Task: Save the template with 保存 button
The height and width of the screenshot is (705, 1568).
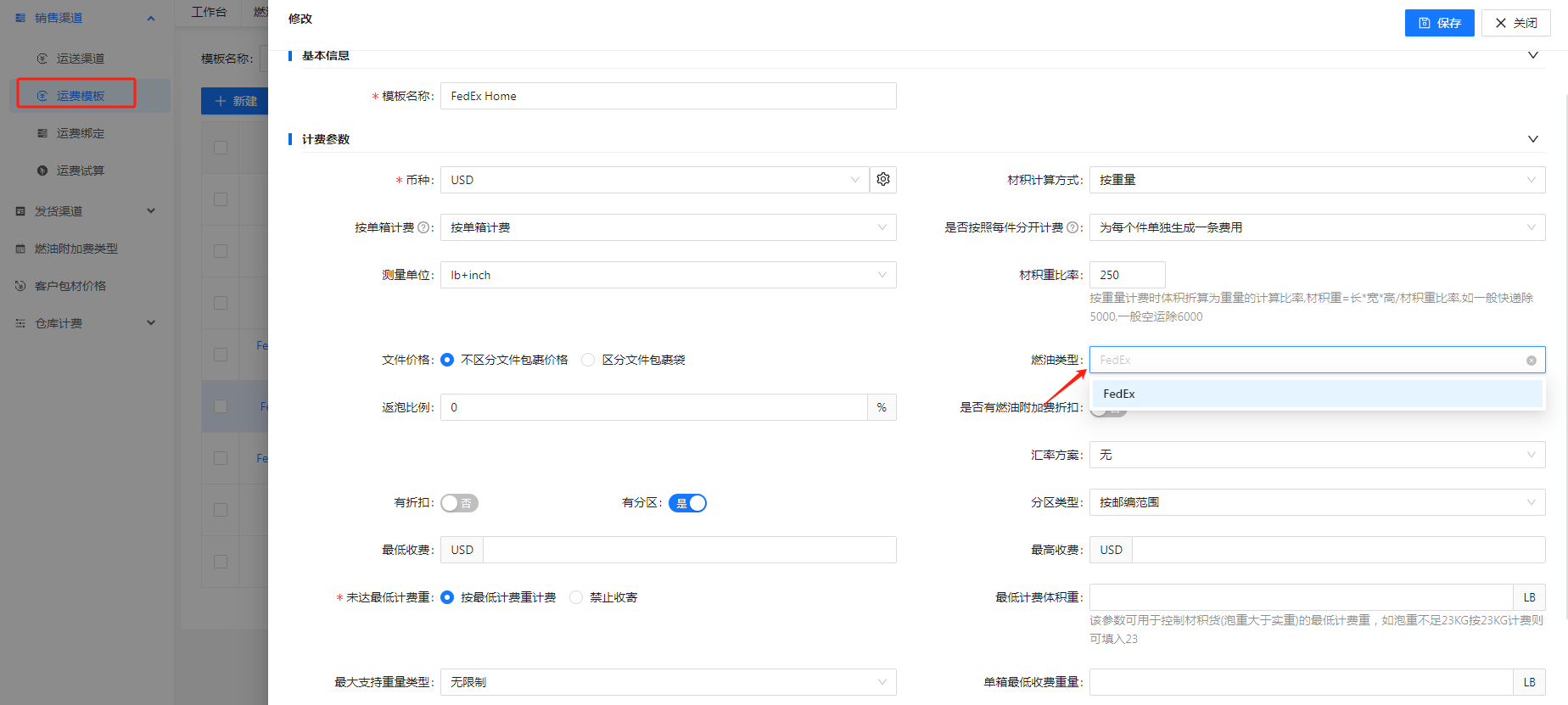Action: [x=1440, y=23]
